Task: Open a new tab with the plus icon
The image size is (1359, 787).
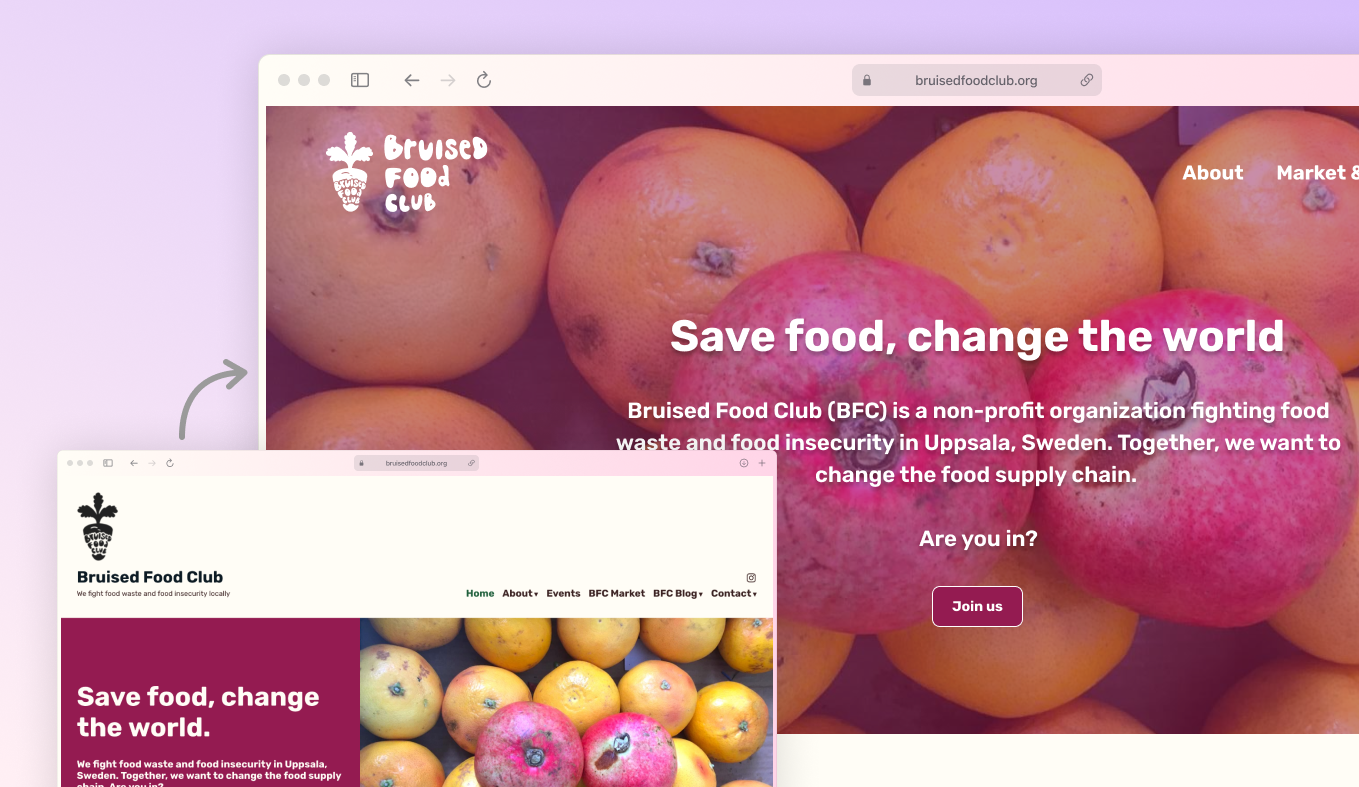Action: tap(762, 463)
